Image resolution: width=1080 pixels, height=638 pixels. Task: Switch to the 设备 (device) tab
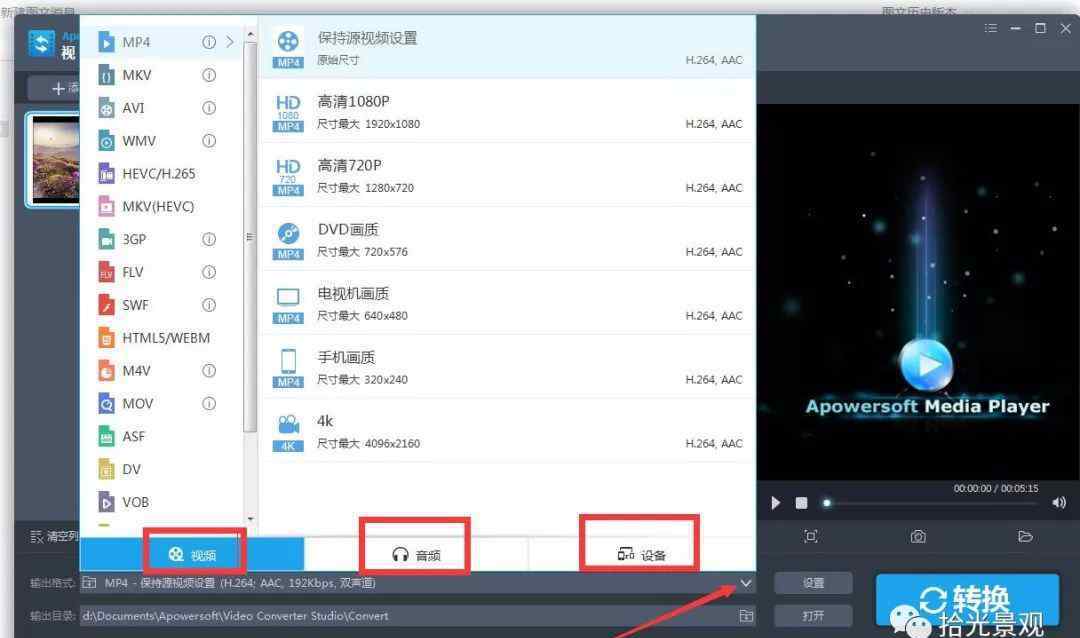click(642, 555)
